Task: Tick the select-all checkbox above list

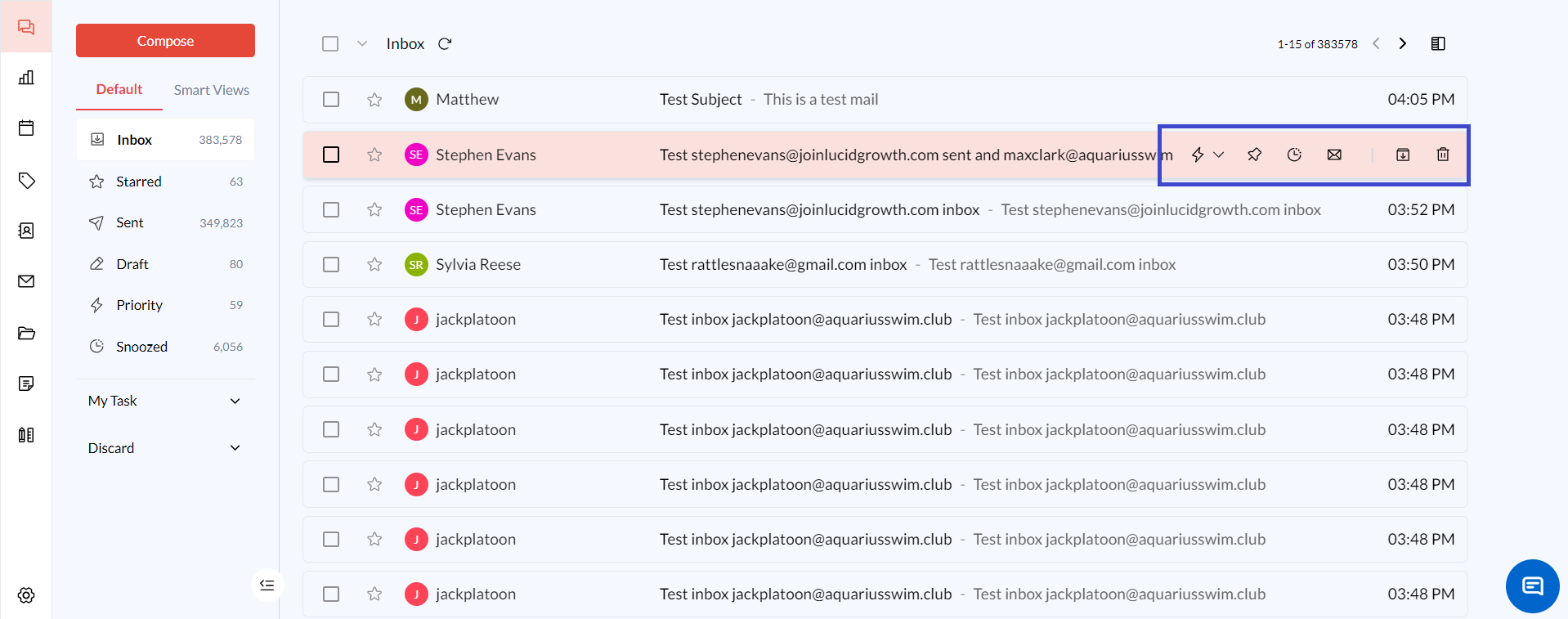Action: (330, 44)
